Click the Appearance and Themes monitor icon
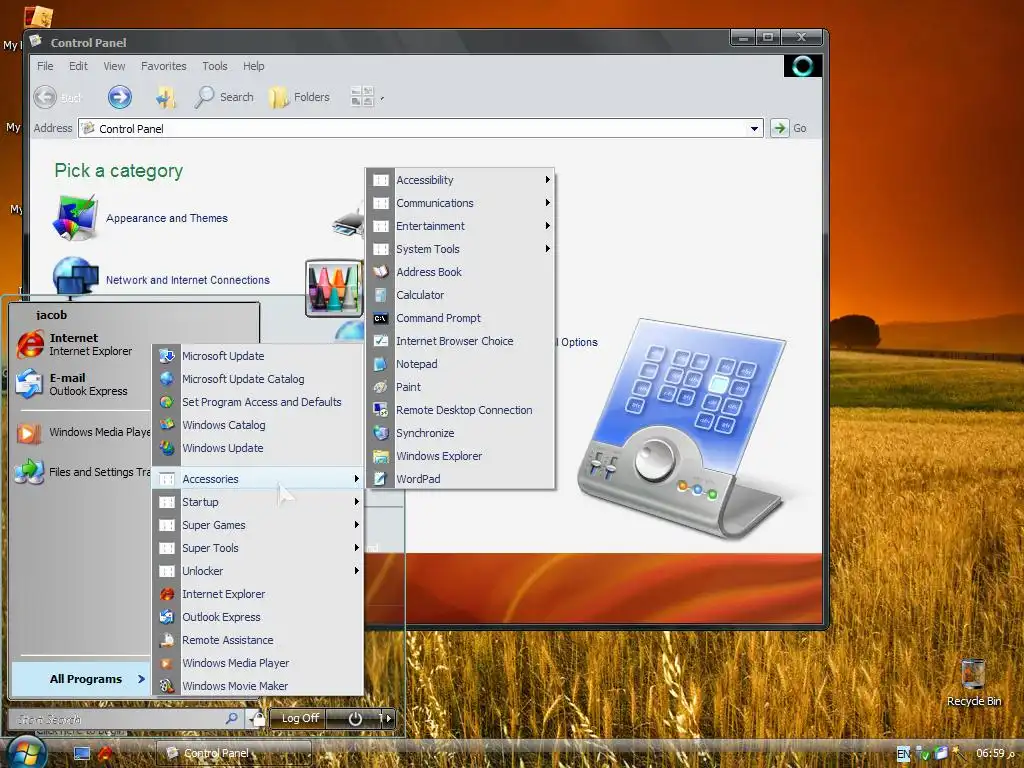 tap(75, 217)
